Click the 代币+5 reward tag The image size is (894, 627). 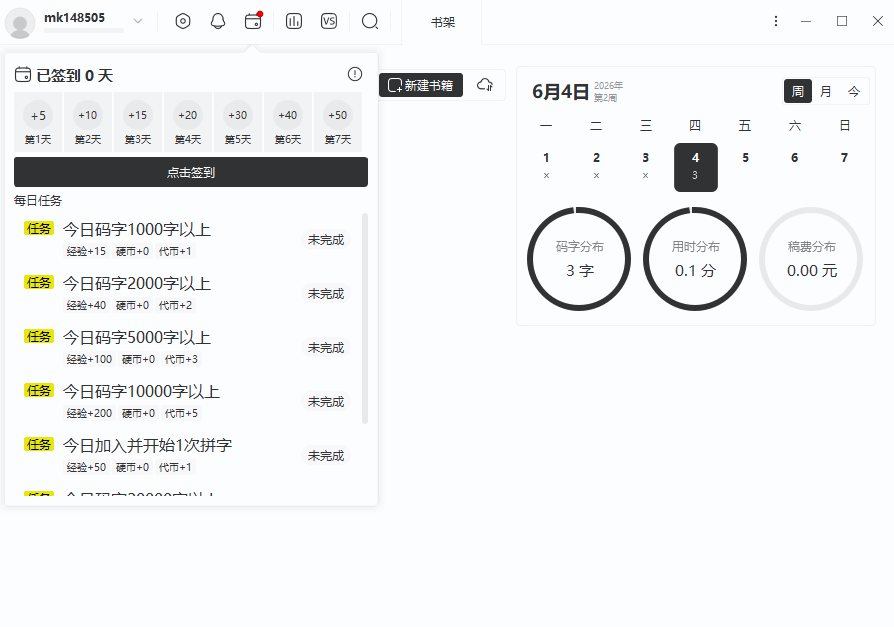coord(181,413)
